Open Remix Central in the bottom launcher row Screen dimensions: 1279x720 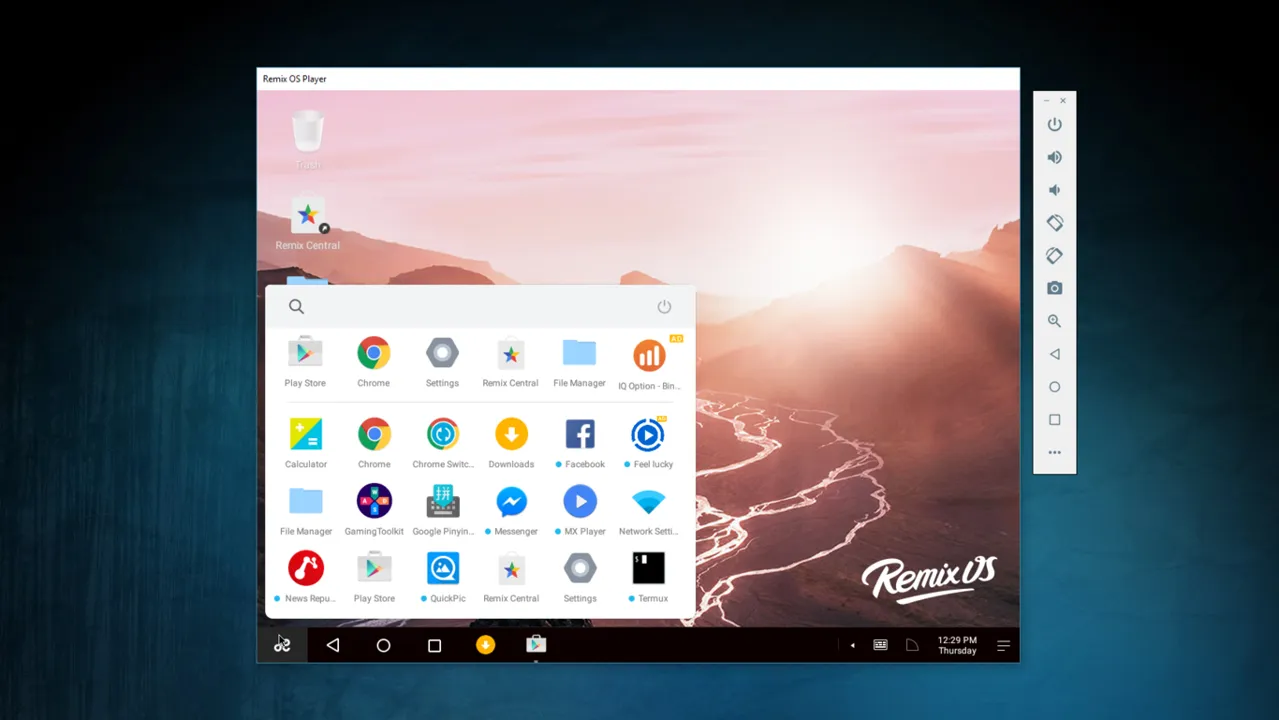[x=511, y=568]
